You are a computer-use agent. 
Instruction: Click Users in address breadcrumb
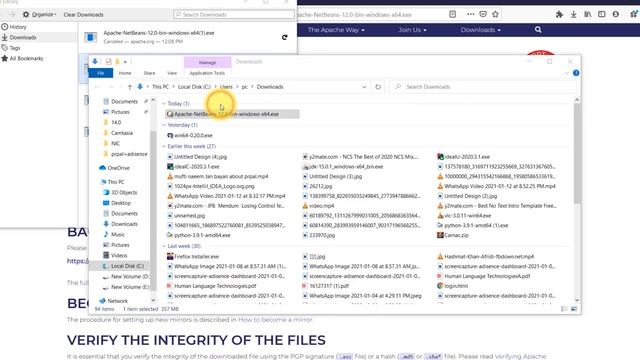coord(226,87)
